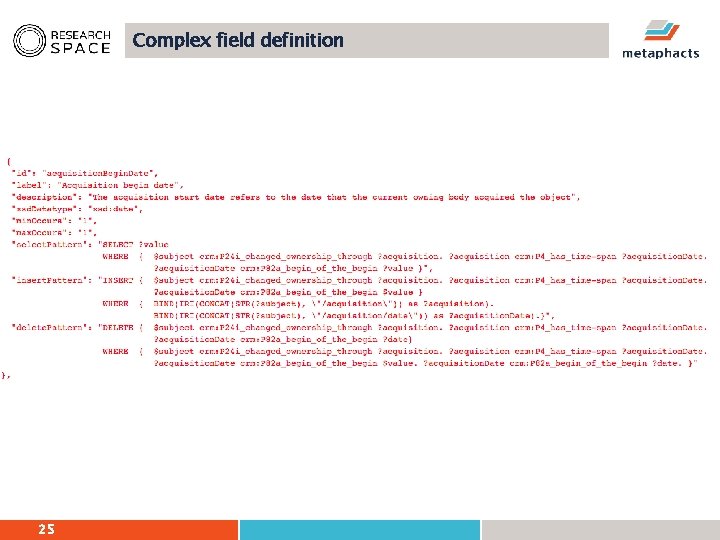The height and width of the screenshot is (540, 720).
Task: Click the "insertPattern" key text
Action: coord(49,280)
